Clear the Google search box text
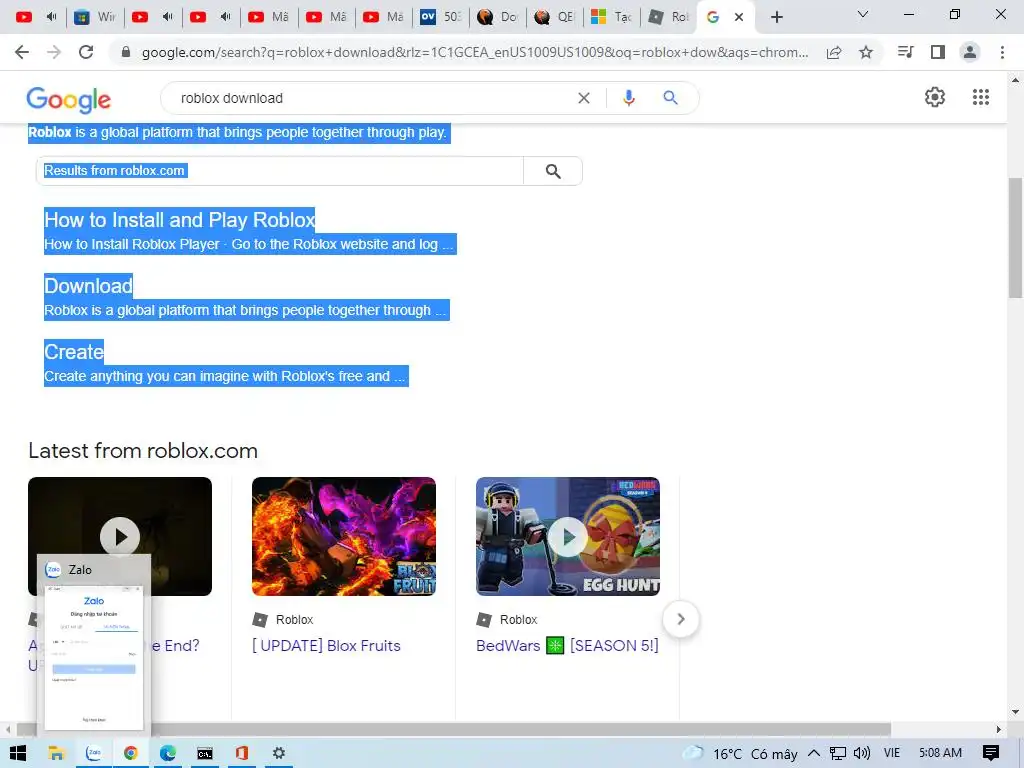The width and height of the screenshot is (1024, 768). click(x=584, y=98)
